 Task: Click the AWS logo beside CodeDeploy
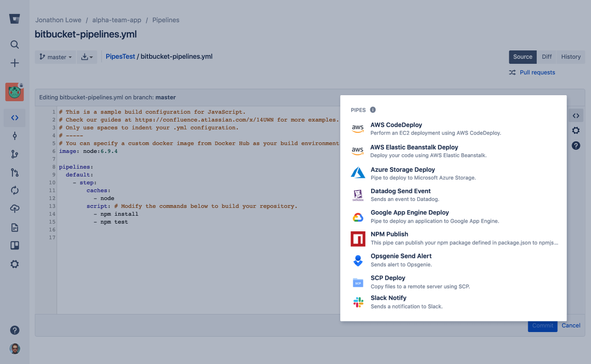pos(358,128)
